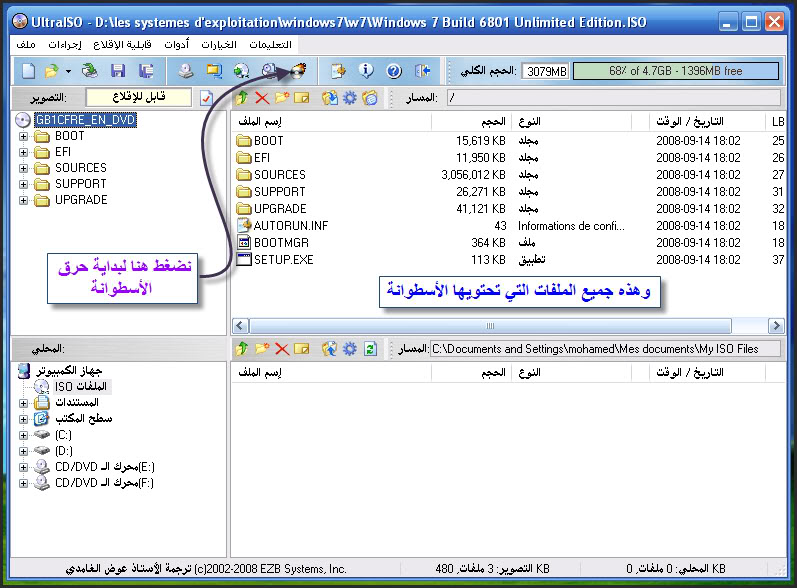The height and width of the screenshot is (588, 797).
Task: Click the image pane New Folder icon
Action: tap(282, 98)
